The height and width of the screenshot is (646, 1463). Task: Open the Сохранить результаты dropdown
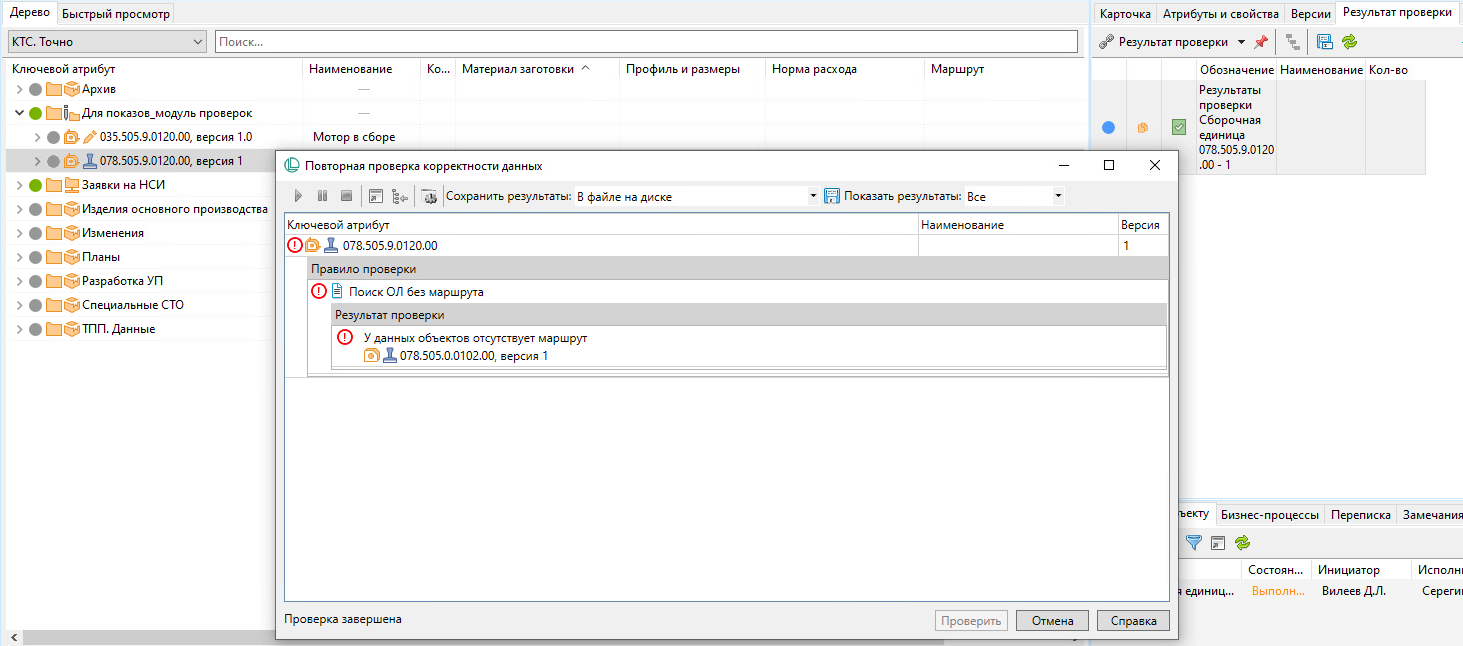[812, 197]
